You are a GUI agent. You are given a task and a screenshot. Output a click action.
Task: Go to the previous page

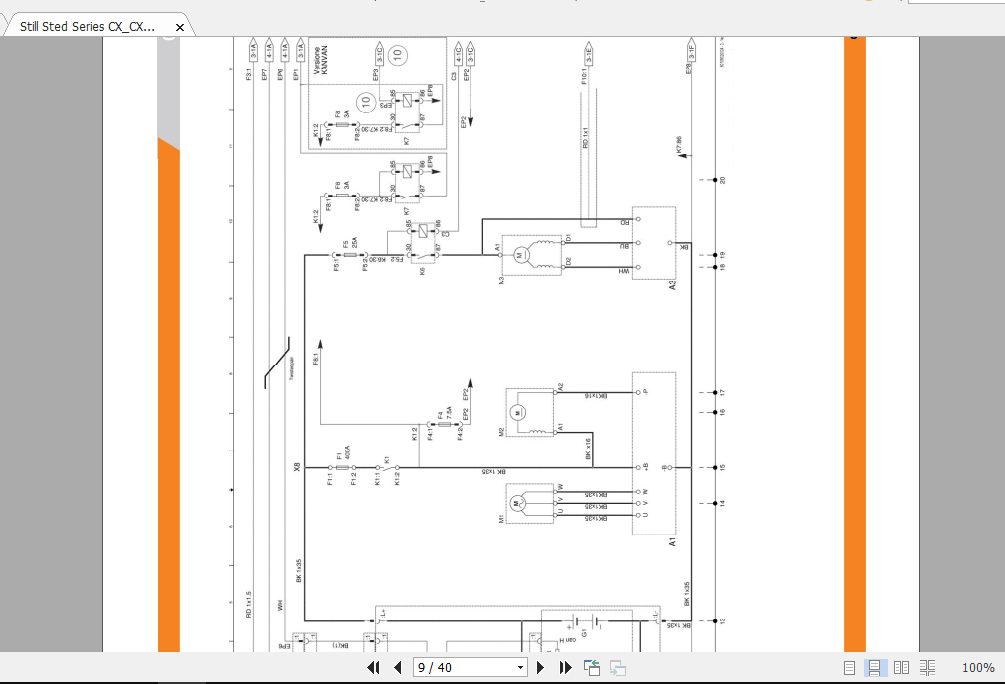(x=397, y=667)
